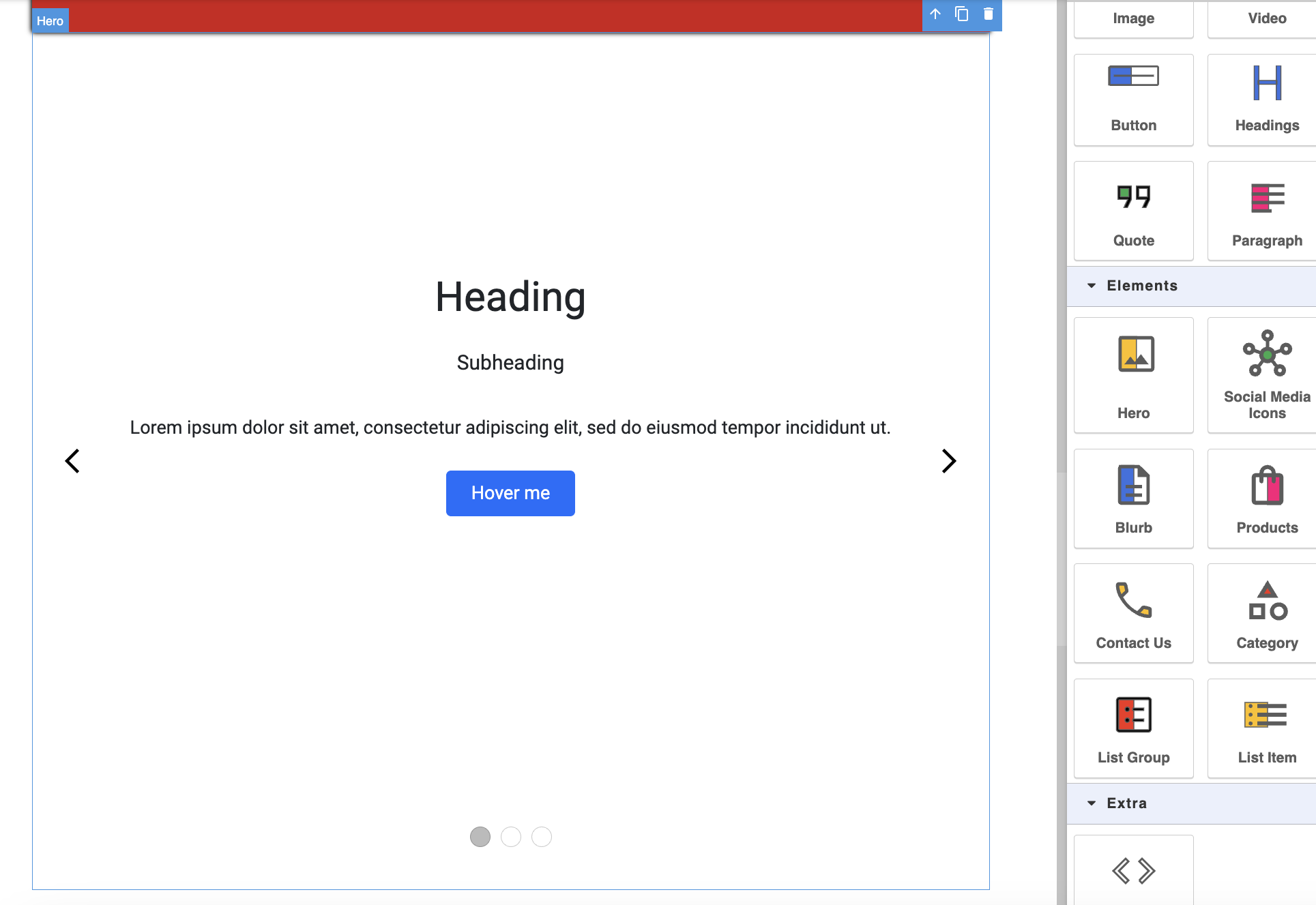Pick the Contact Us phone icon

click(x=1134, y=599)
